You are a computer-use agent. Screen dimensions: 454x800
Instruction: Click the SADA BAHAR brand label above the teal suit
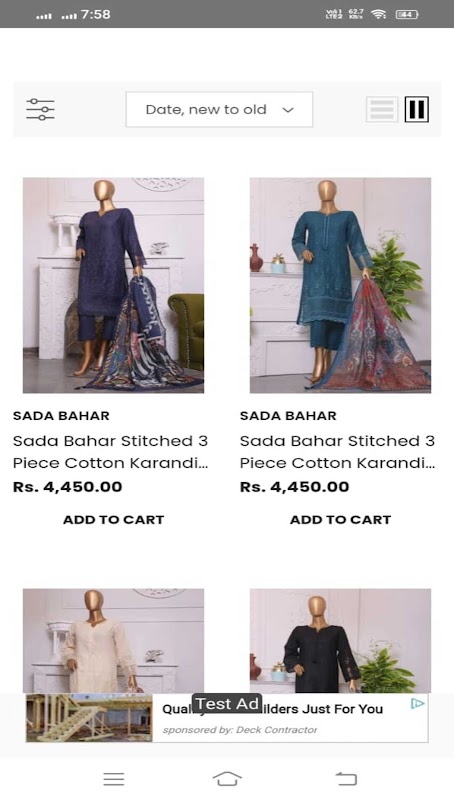(x=288, y=416)
